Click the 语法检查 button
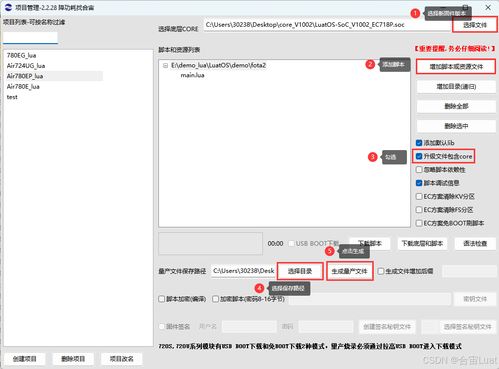The height and width of the screenshot is (369, 499). coord(475,244)
